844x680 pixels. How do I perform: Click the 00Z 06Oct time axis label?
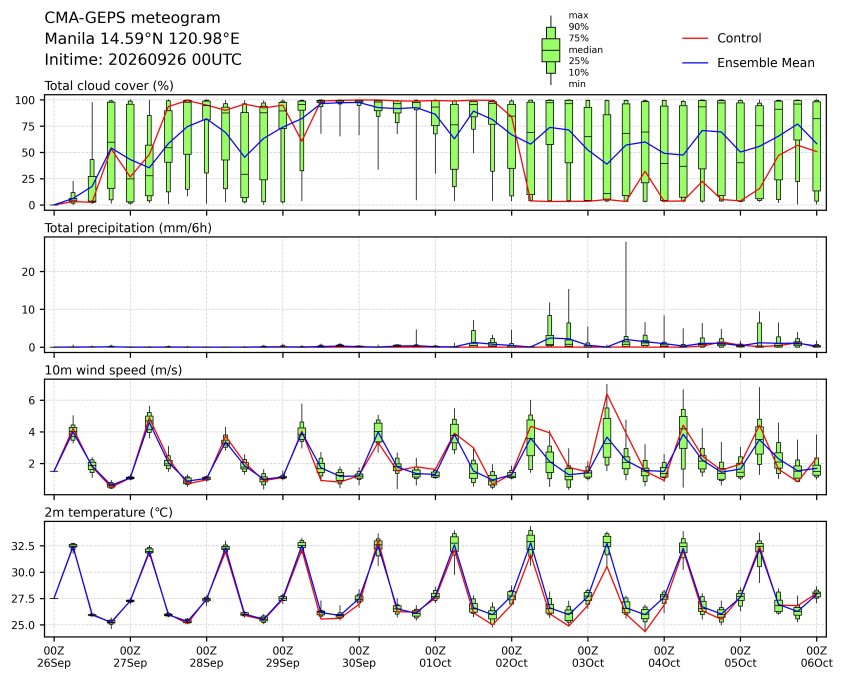tap(817, 657)
